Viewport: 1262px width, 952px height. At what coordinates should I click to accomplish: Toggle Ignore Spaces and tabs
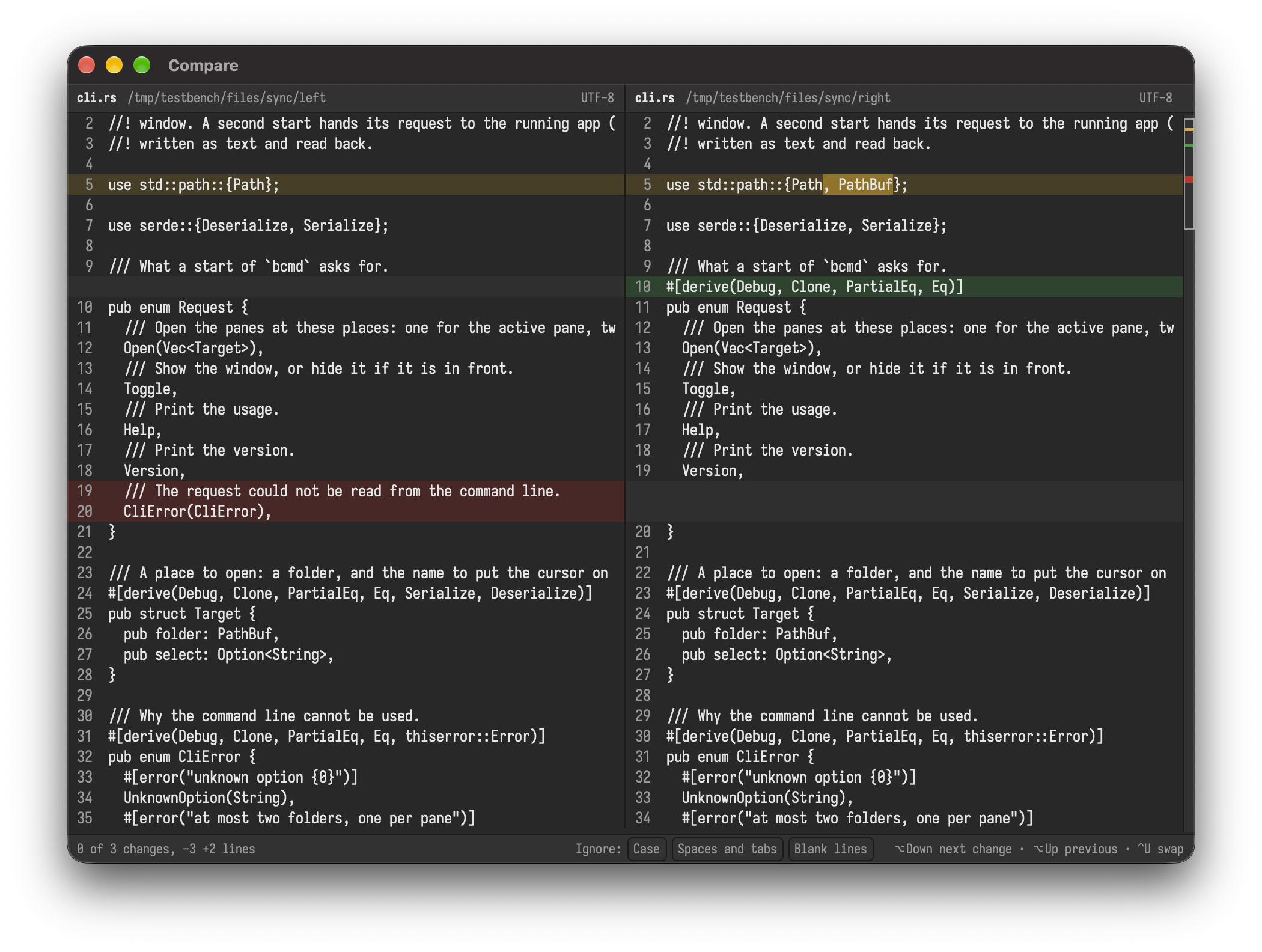727,849
